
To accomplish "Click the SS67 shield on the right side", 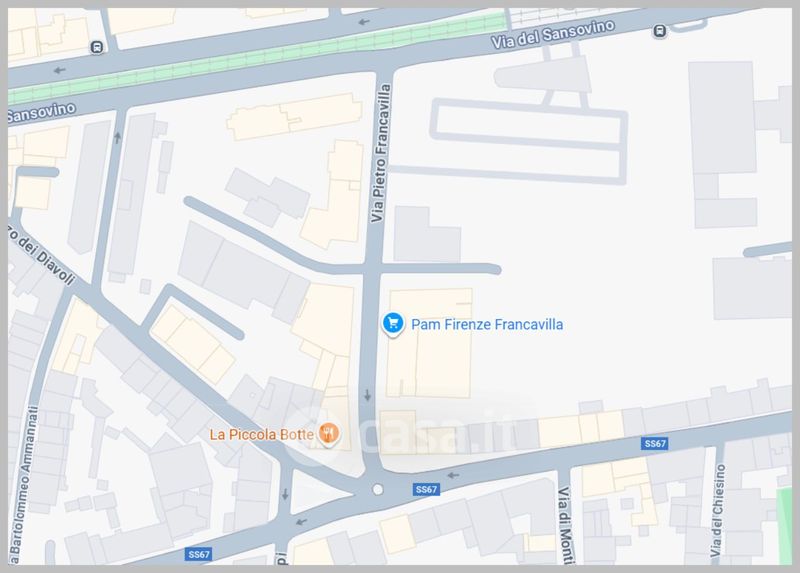I will (655, 443).
